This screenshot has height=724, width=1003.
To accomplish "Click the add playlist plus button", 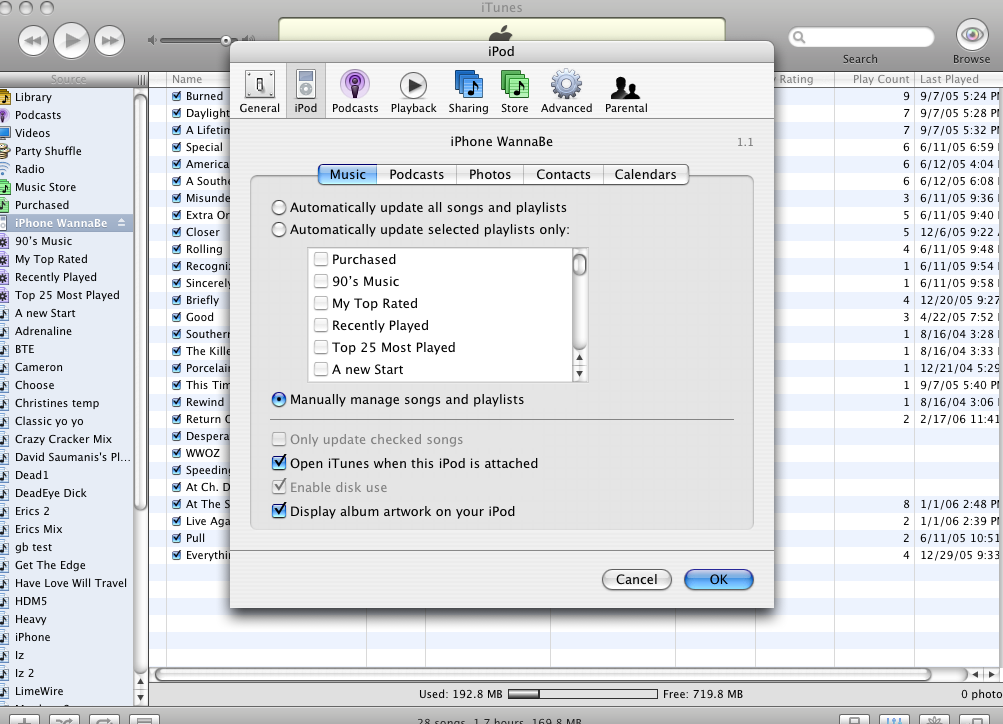I will coord(24,720).
